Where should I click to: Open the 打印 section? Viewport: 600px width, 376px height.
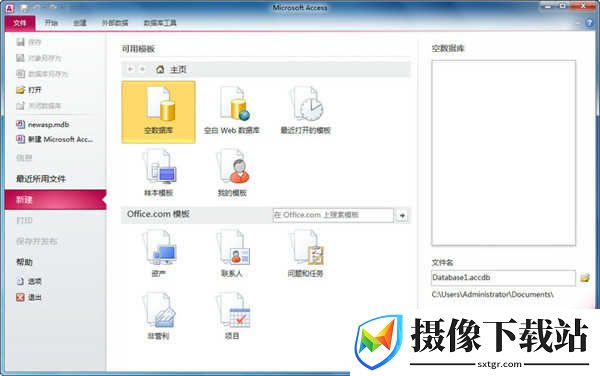[24, 220]
